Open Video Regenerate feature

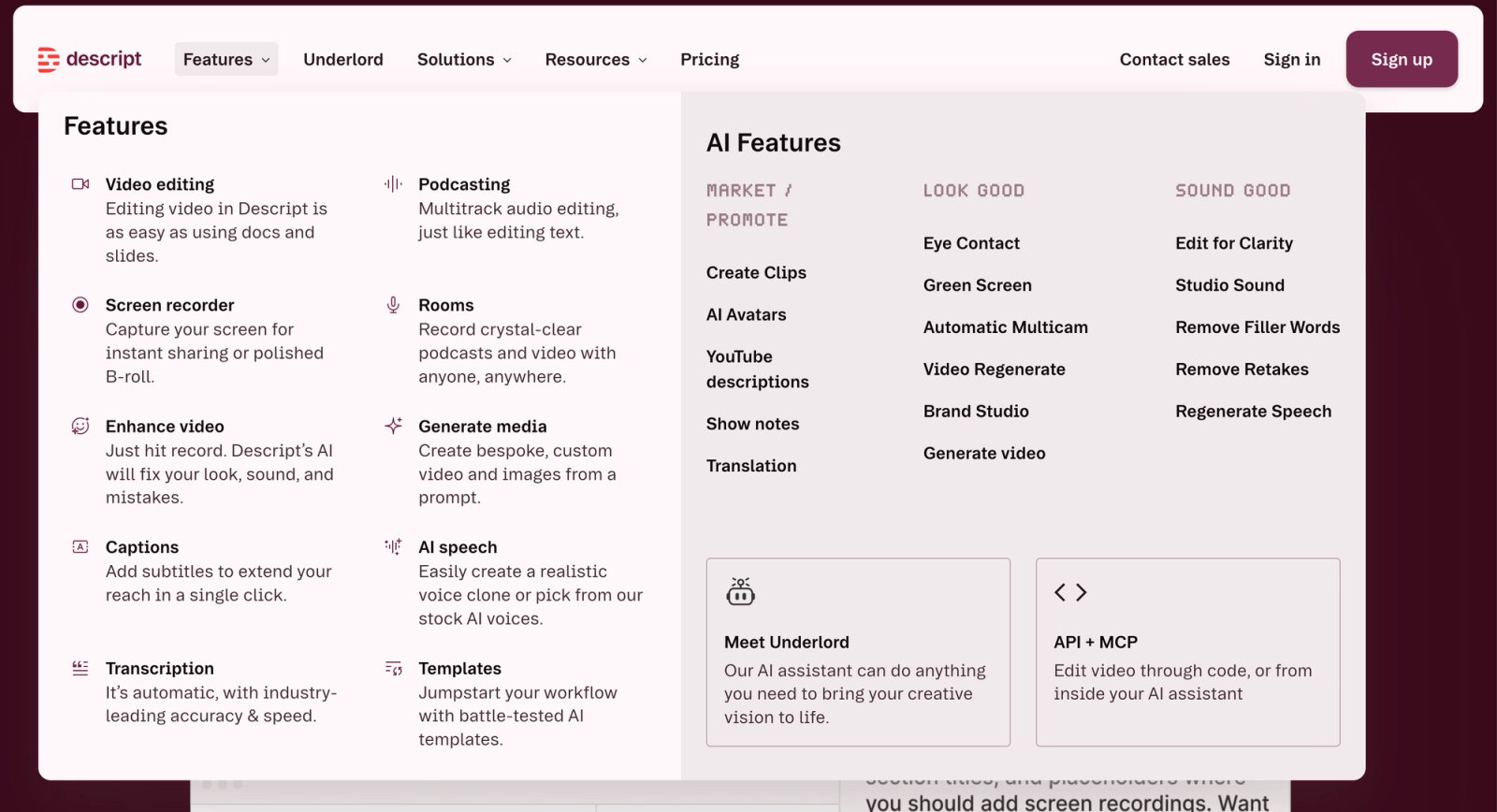pyautogui.click(x=995, y=370)
